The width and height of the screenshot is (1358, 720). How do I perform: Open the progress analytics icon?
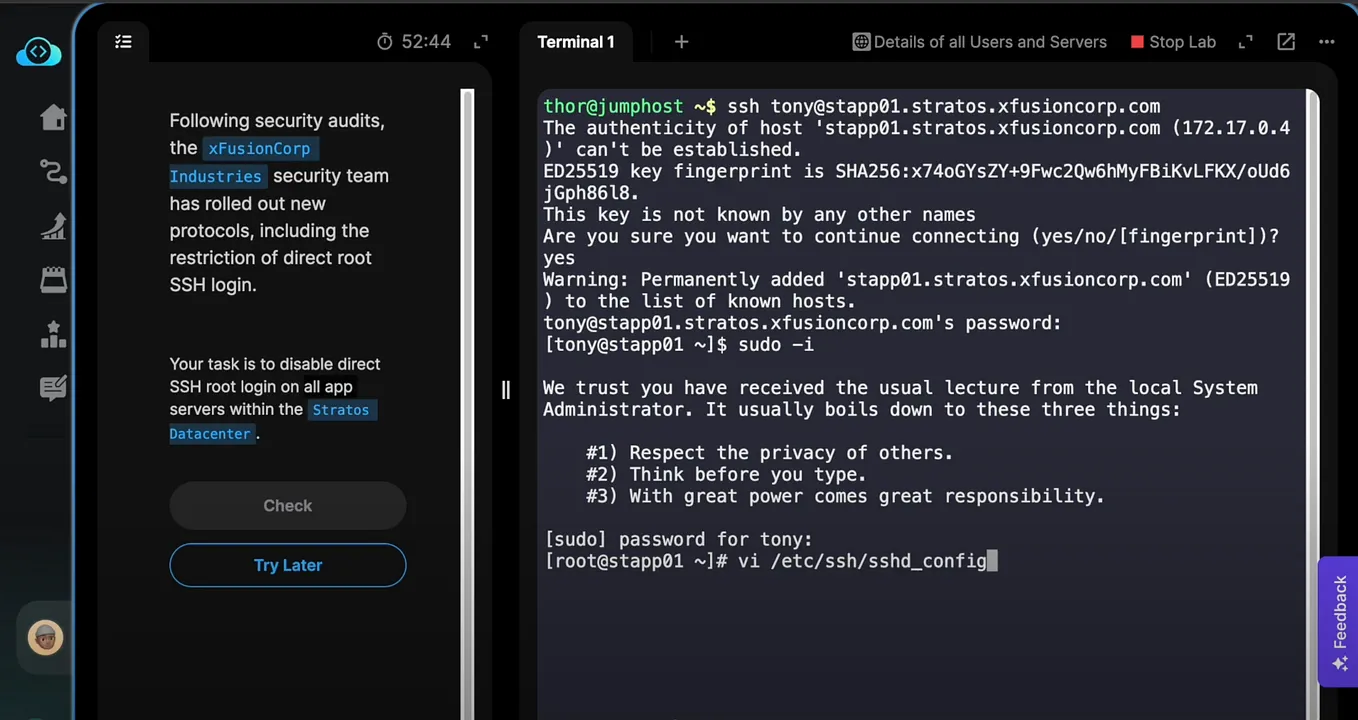(x=53, y=227)
